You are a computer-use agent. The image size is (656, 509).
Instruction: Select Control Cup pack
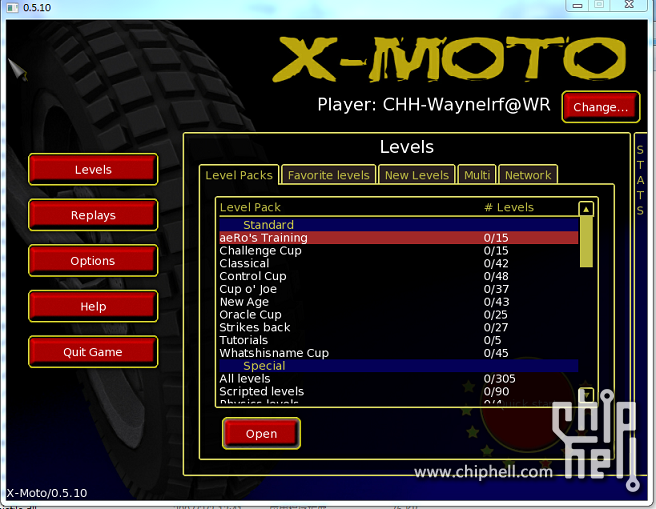(398, 276)
